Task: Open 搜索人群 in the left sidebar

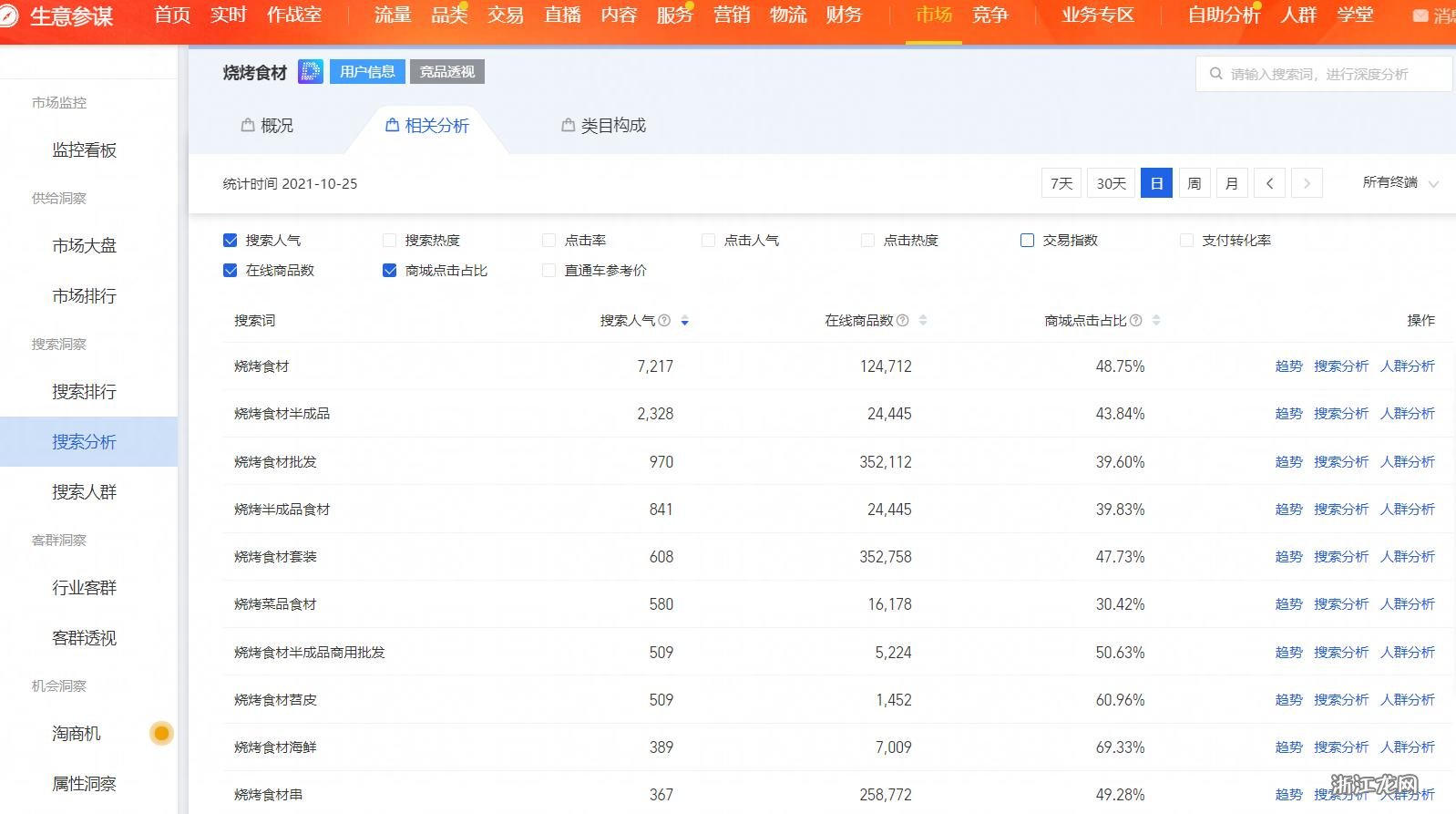Action: (x=85, y=492)
